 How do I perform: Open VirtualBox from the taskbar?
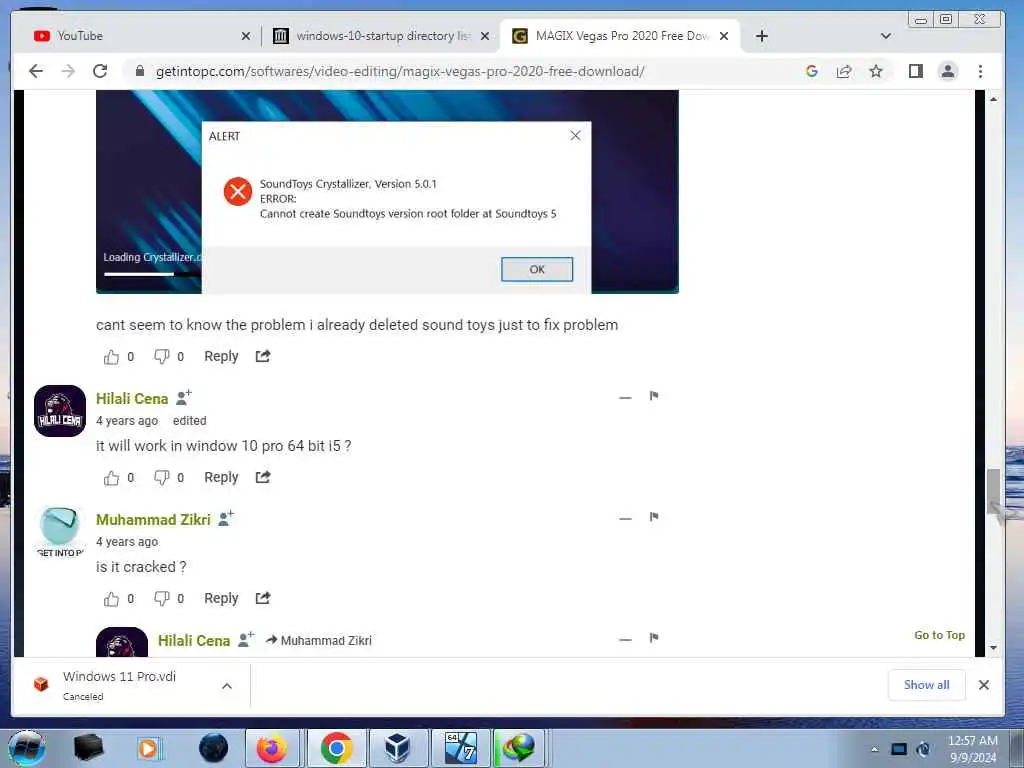click(x=397, y=748)
